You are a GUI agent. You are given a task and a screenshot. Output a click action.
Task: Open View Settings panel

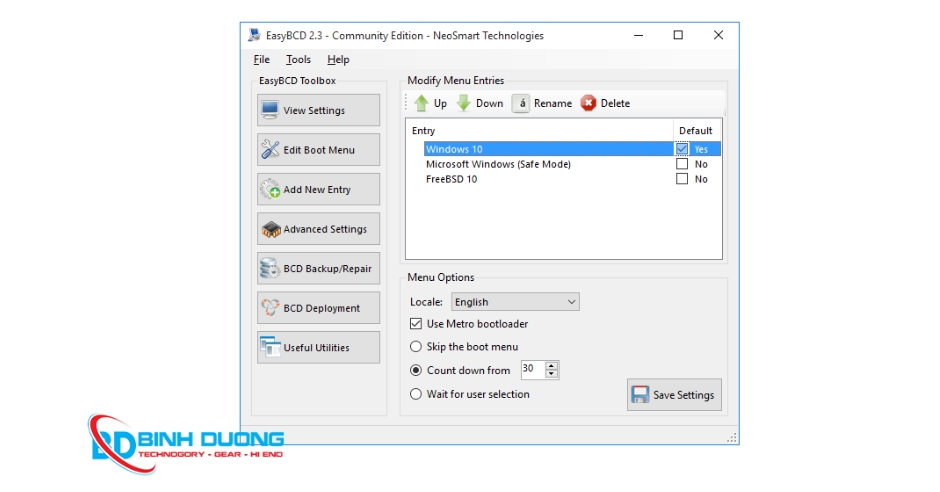(318, 110)
